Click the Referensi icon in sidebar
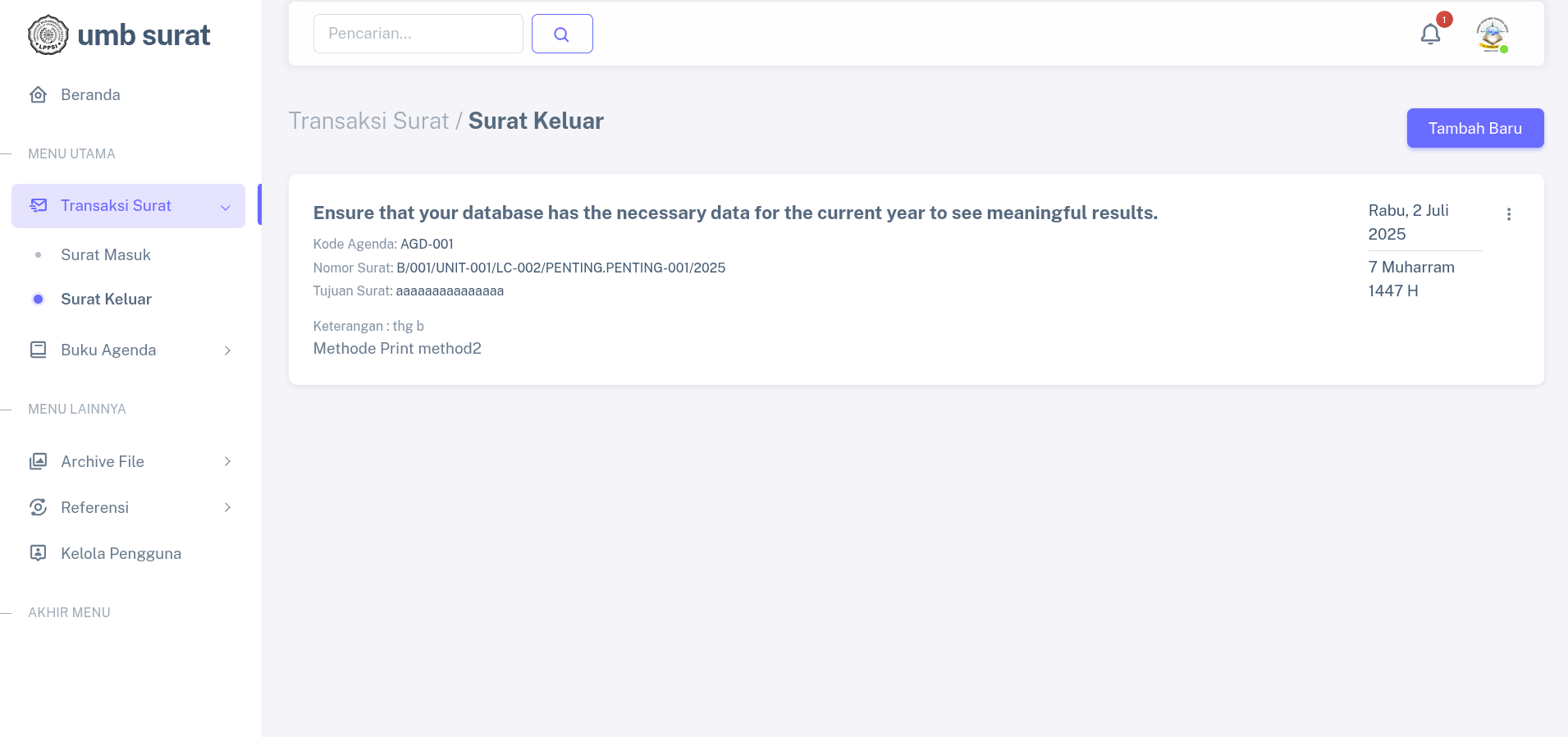 [38, 507]
